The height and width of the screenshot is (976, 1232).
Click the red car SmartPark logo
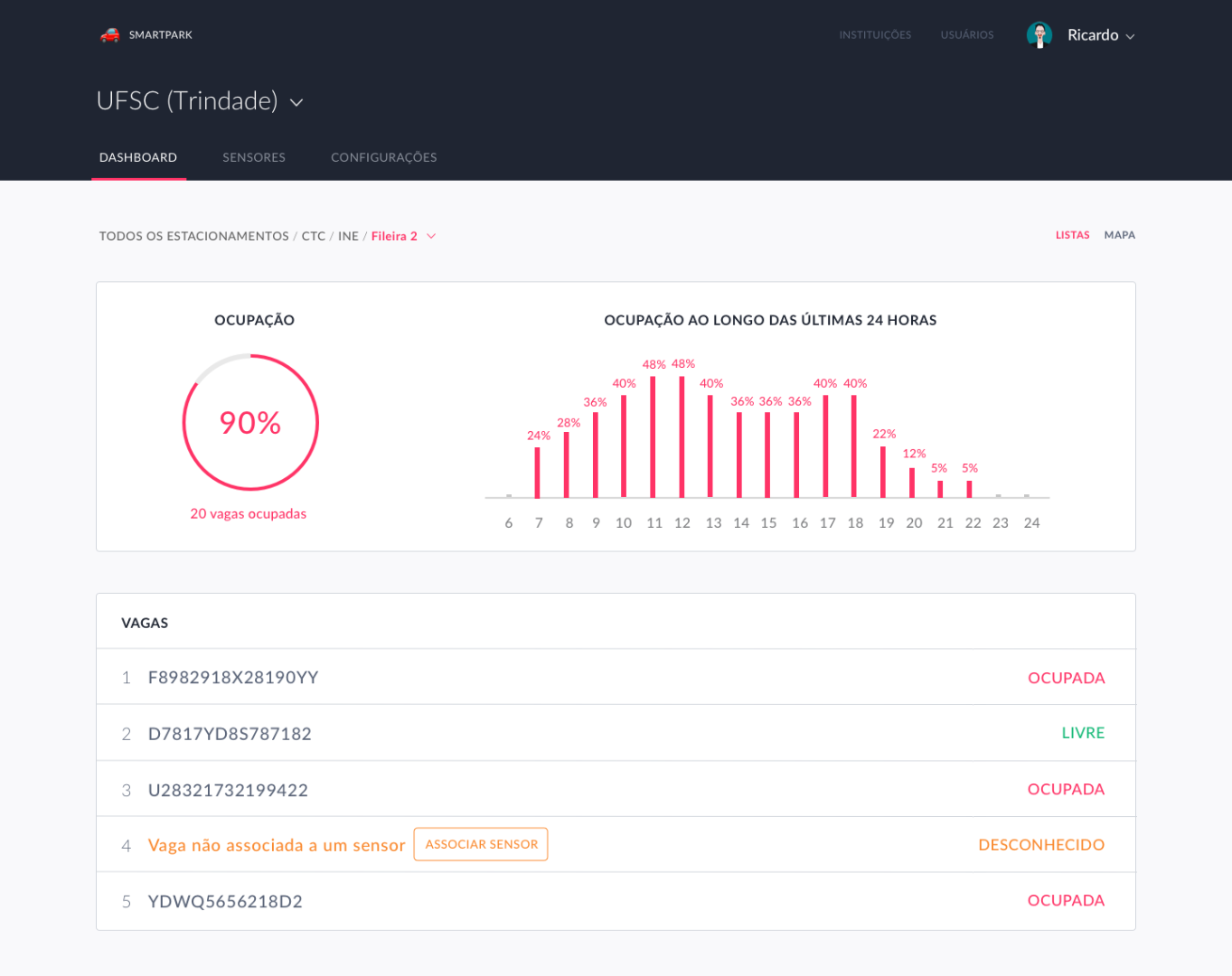[110, 35]
